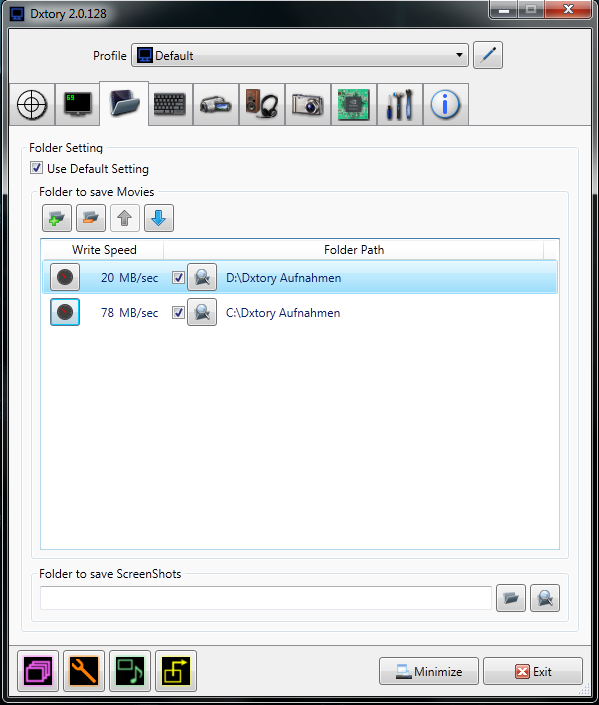Open the Folder tab
The width and height of the screenshot is (599, 705).
point(124,103)
